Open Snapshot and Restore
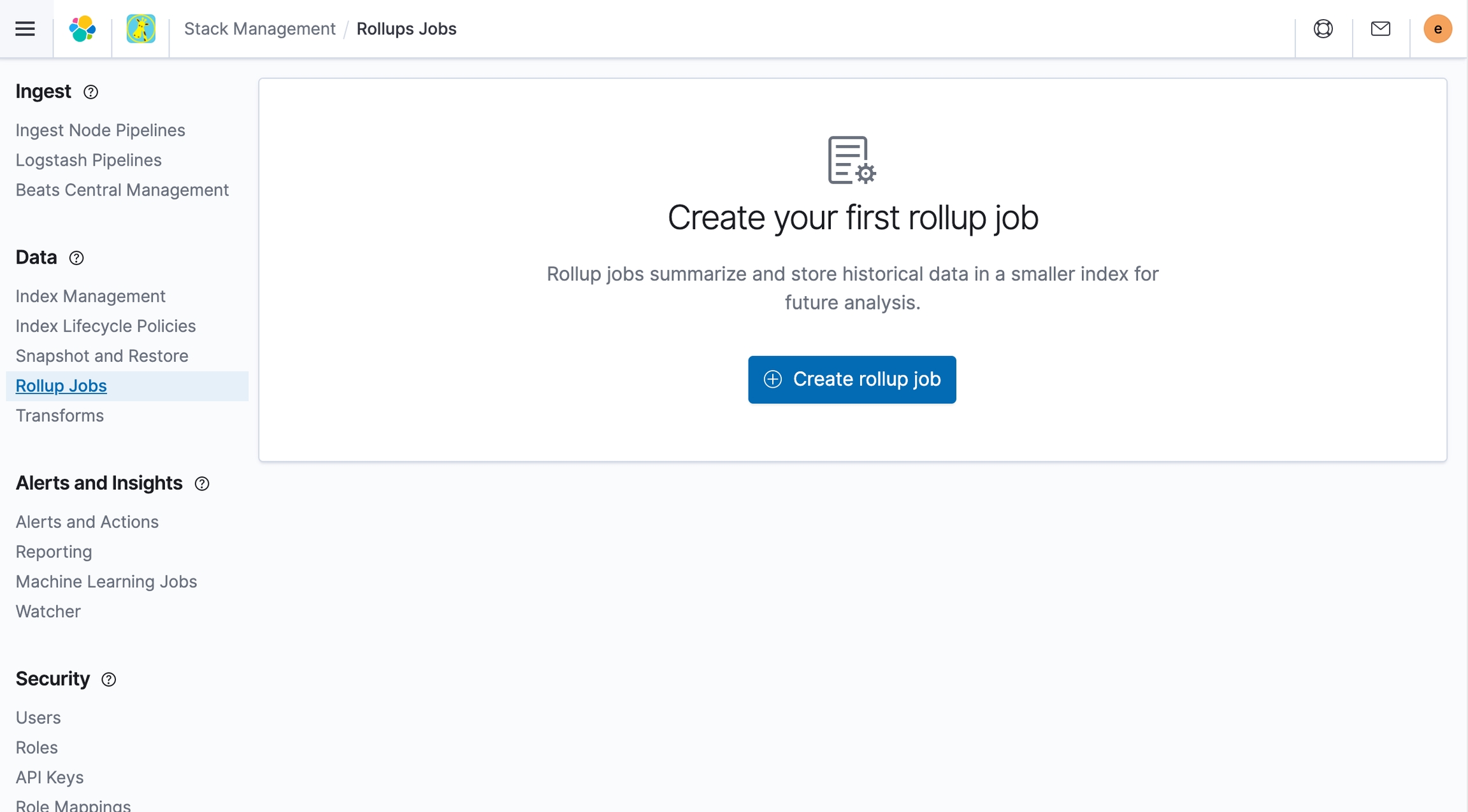Image resolution: width=1468 pixels, height=812 pixels. (x=102, y=355)
